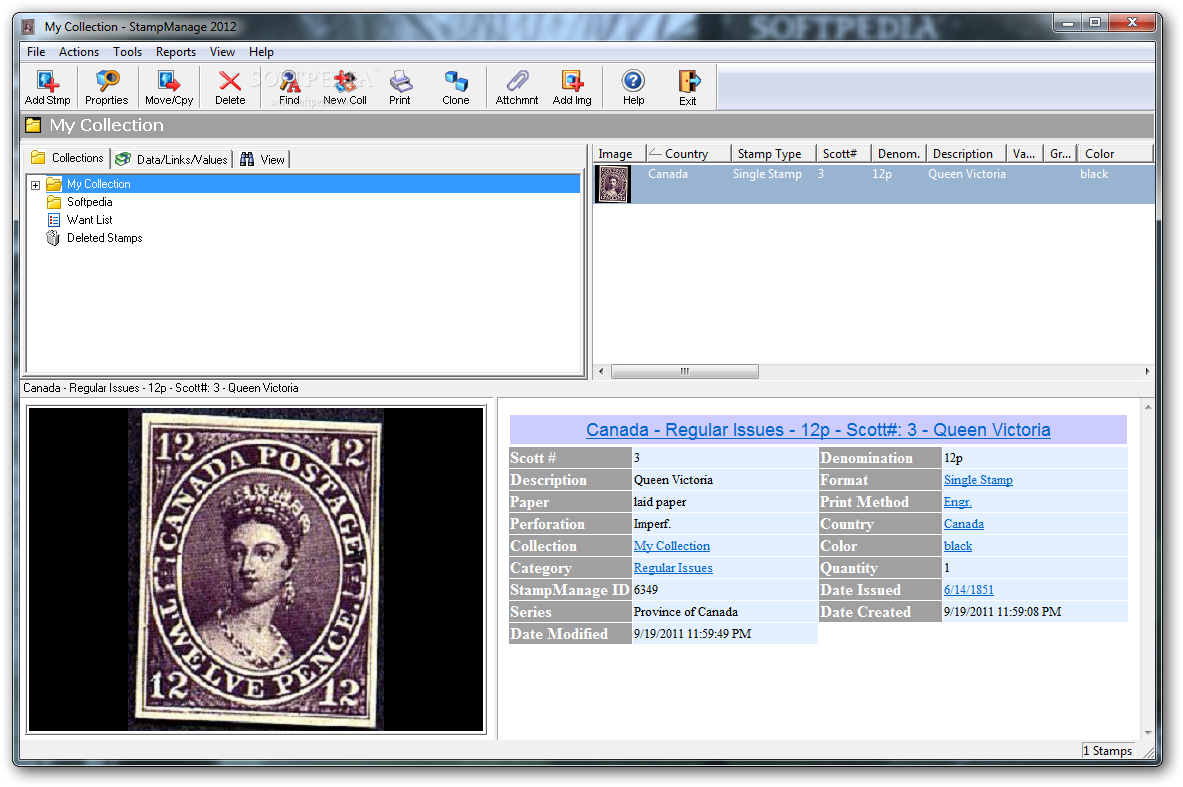This screenshot has width=1183, height=787.
Task: Click the Deleted Stamps recycle bin icon
Action: (53, 238)
